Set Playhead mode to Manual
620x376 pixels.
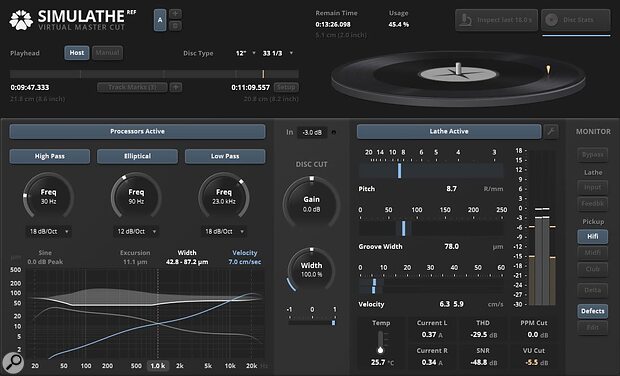107,53
